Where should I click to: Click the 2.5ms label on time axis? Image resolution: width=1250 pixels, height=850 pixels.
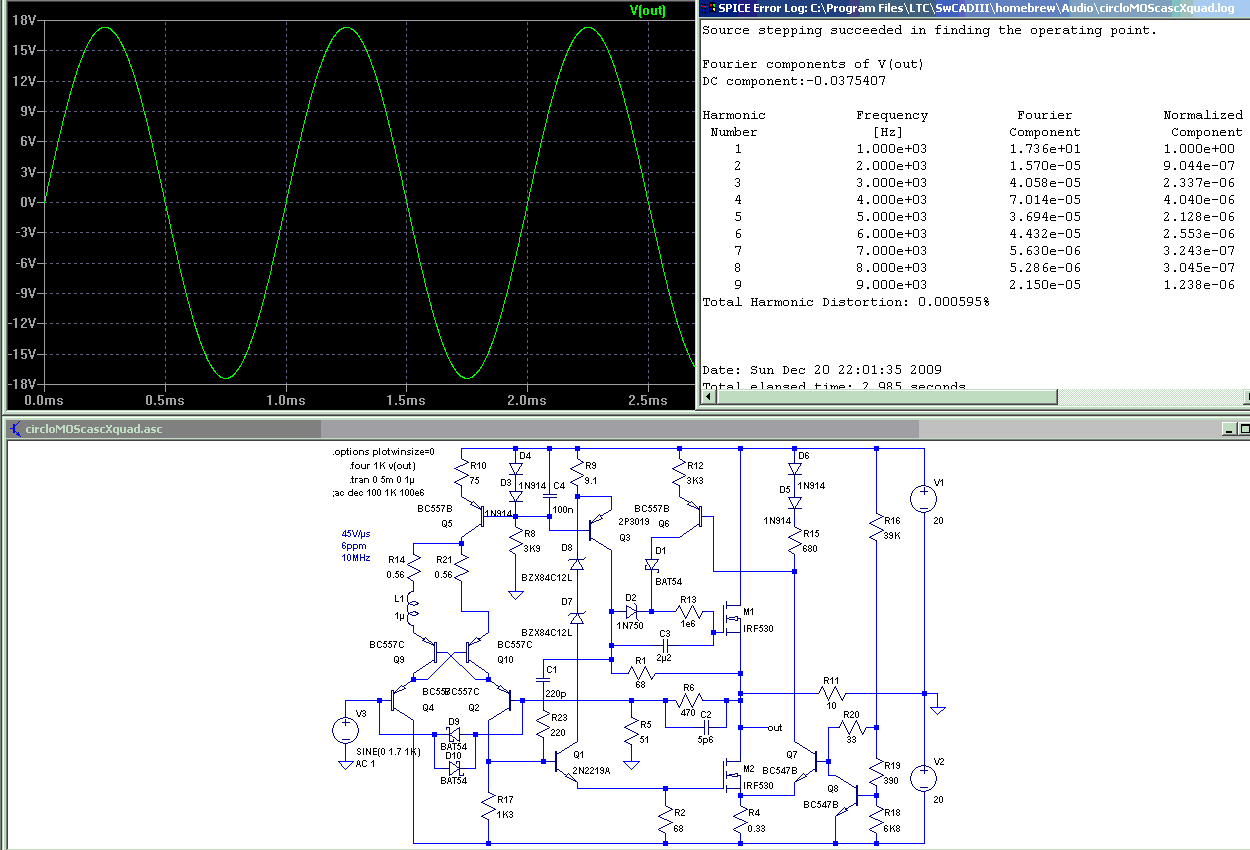(647, 400)
